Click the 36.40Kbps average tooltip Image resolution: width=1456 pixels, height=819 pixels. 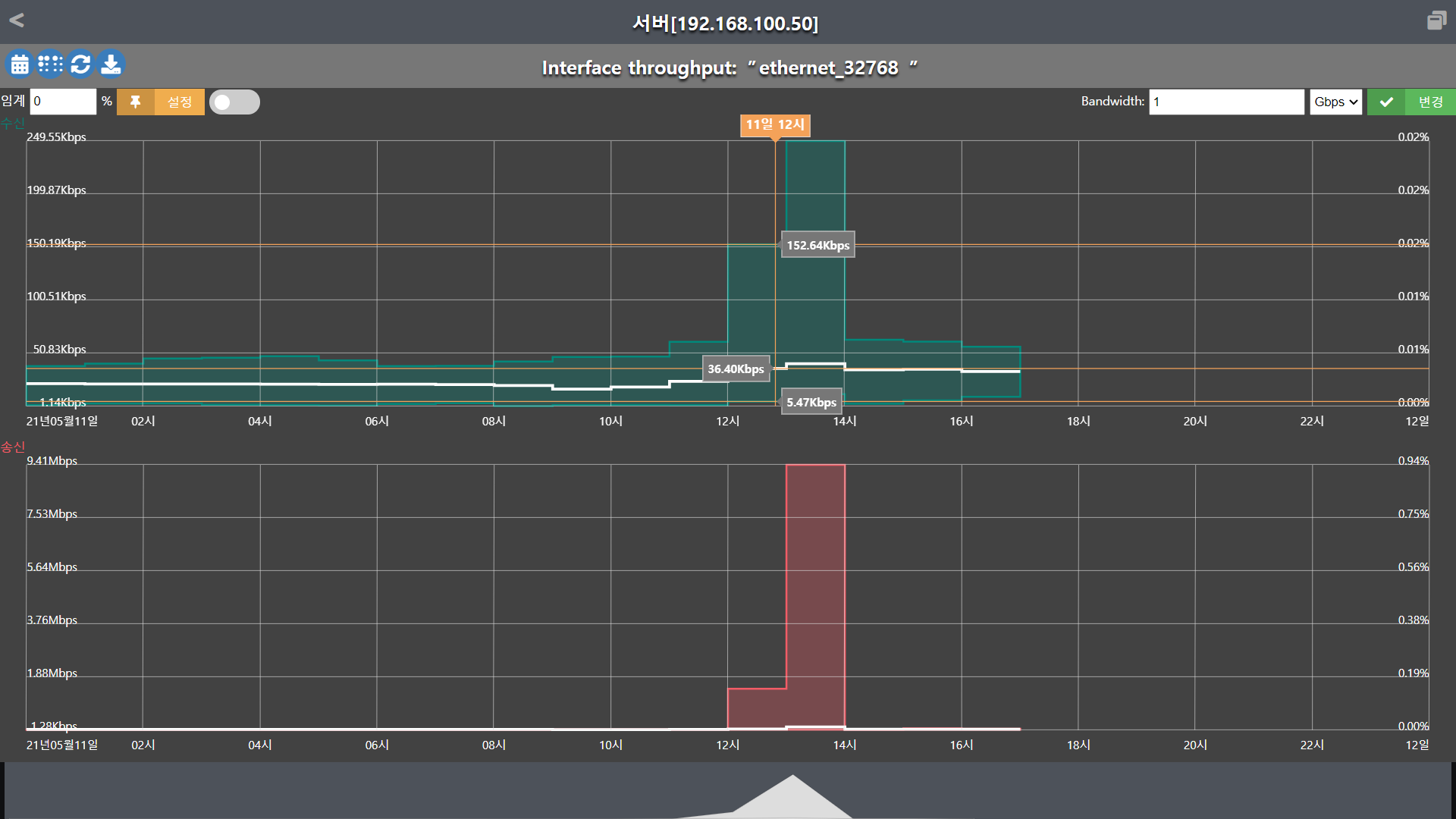pyautogui.click(x=736, y=369)
